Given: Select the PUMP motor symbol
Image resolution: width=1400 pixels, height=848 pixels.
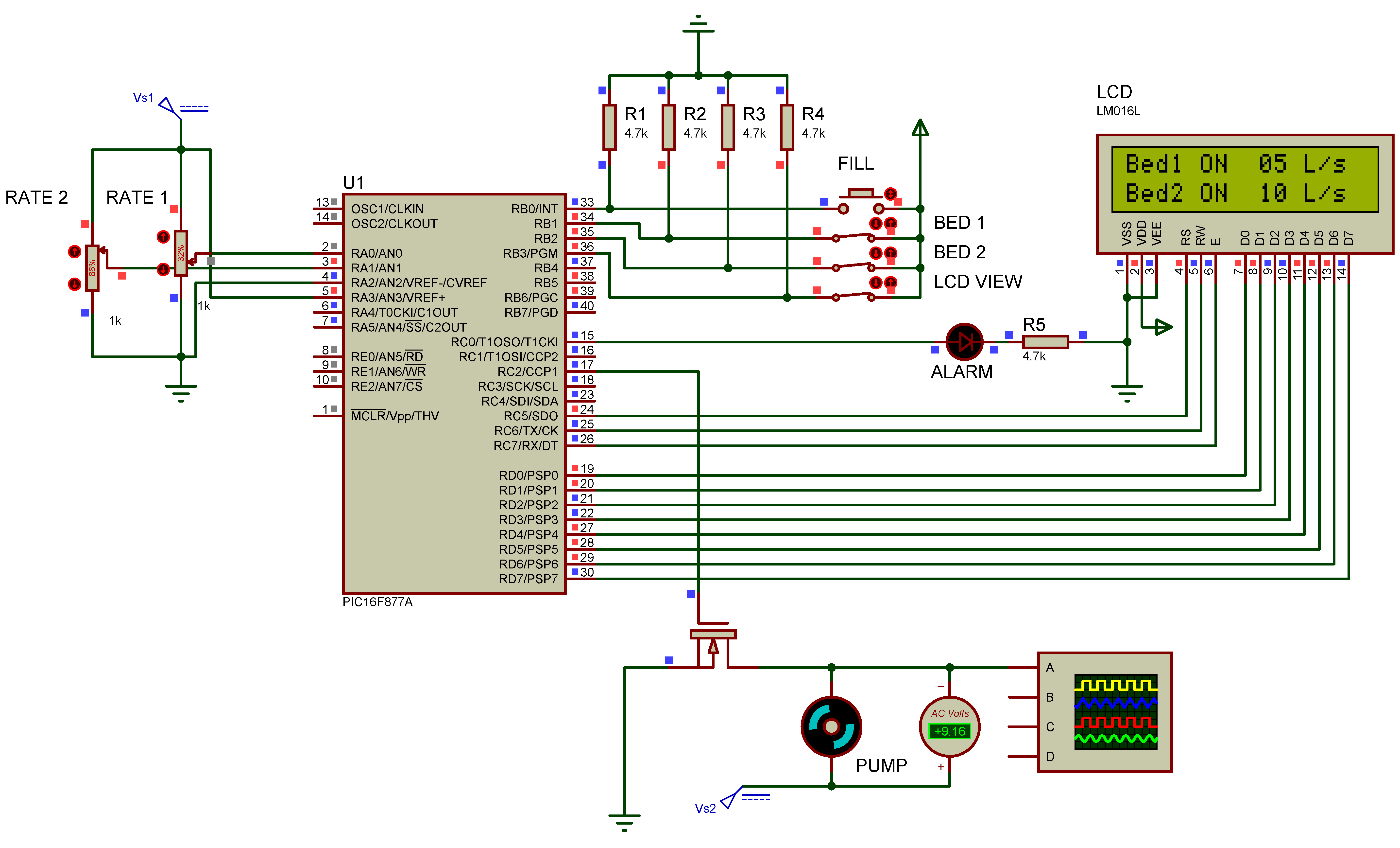Looking at the screenshot, I should [x=831, y=727].
